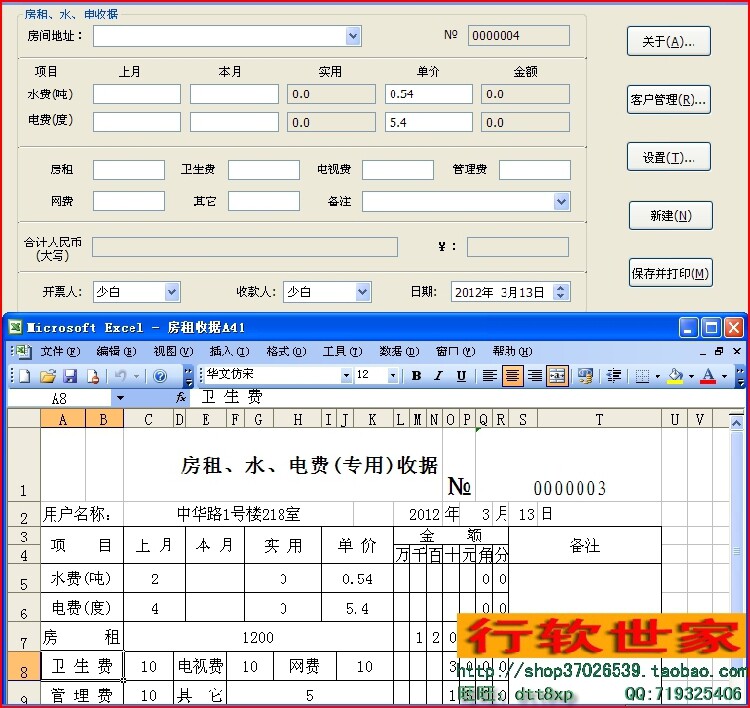Viewport: 750px width, 708px height.
Task: Open 客户管理(R)... customer management
Action: point(669,100)
